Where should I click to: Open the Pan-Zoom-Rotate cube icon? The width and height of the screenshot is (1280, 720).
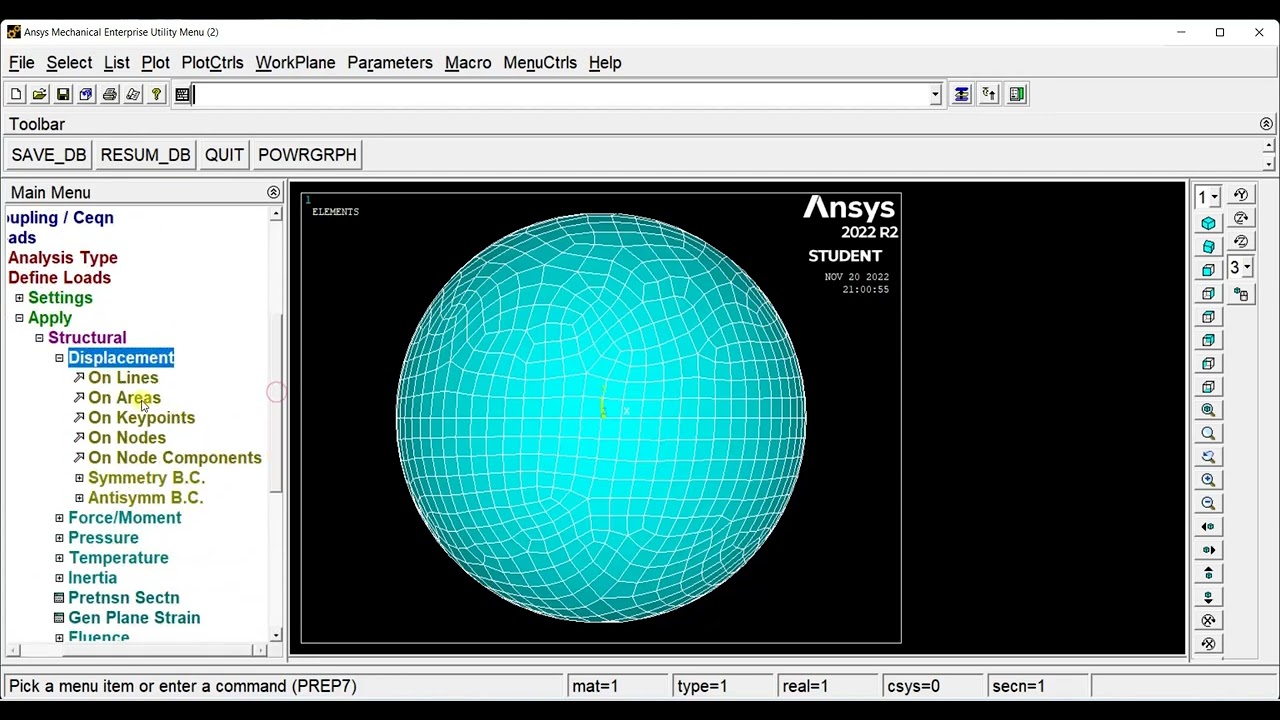pyautogui.click(x=86, y=94)
